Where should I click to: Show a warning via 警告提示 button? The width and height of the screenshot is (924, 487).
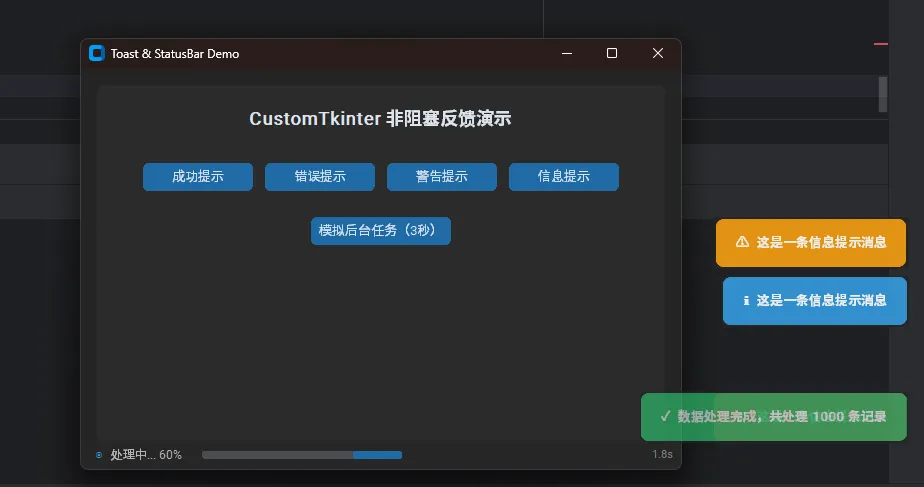[441, 176]
